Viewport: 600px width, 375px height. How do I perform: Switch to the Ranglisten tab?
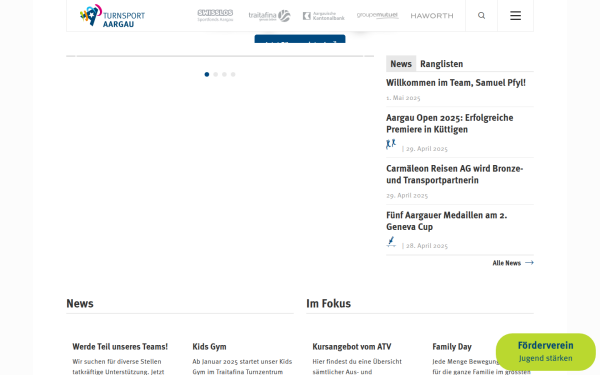[442, 64]
